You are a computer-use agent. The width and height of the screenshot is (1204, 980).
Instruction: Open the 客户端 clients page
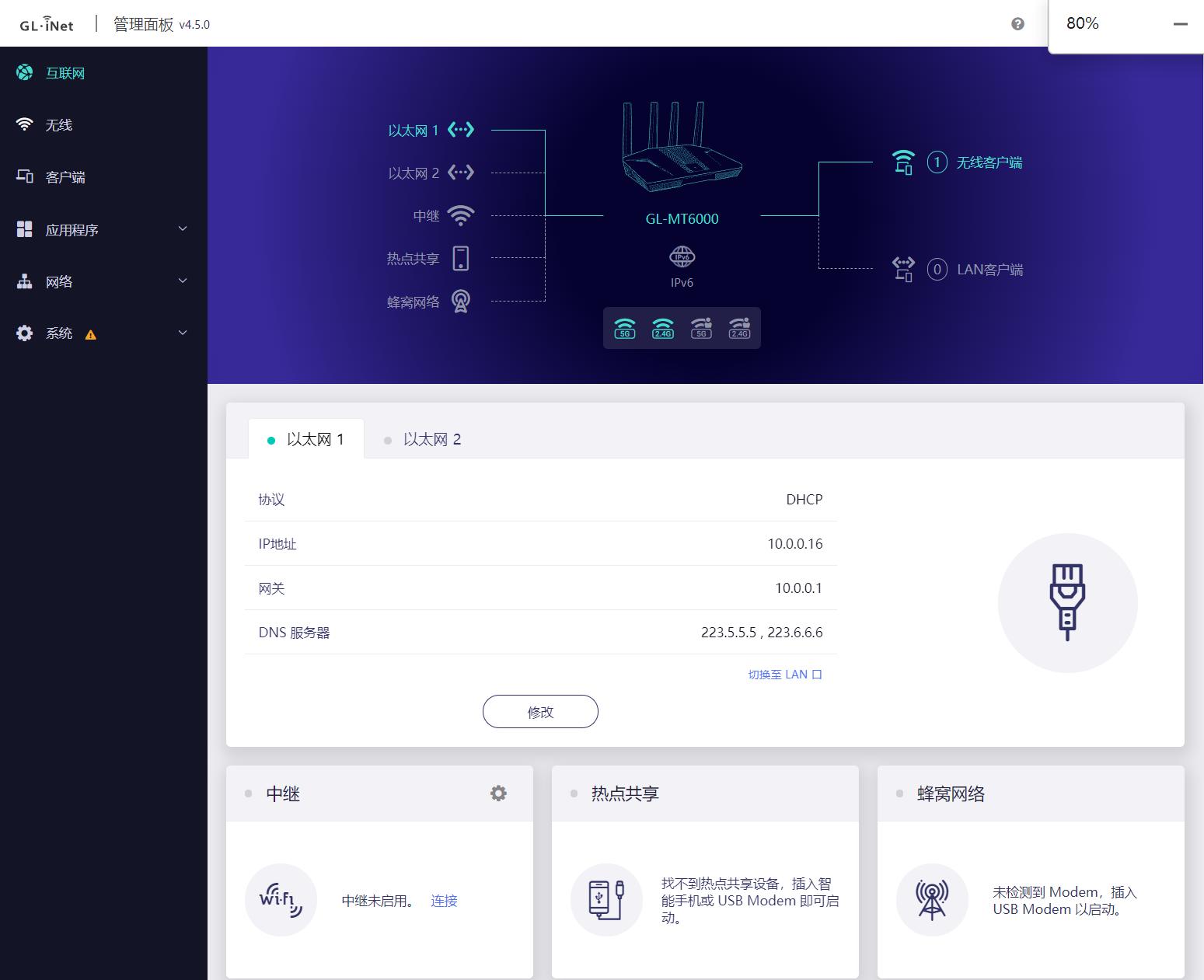(65, 176)
